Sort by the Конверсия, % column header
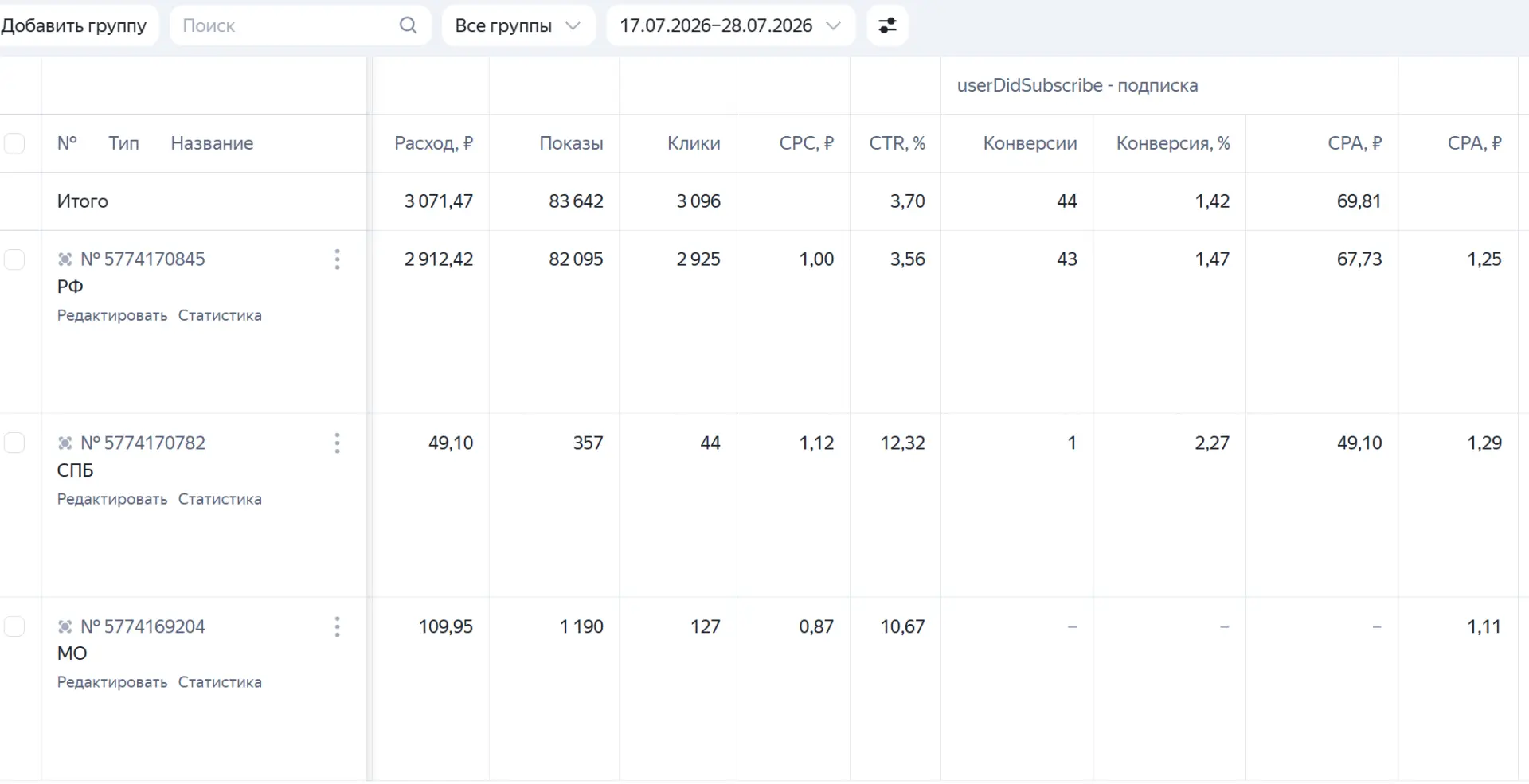Viewport: 1529px width, 784px height. (x=1173, y=143)
